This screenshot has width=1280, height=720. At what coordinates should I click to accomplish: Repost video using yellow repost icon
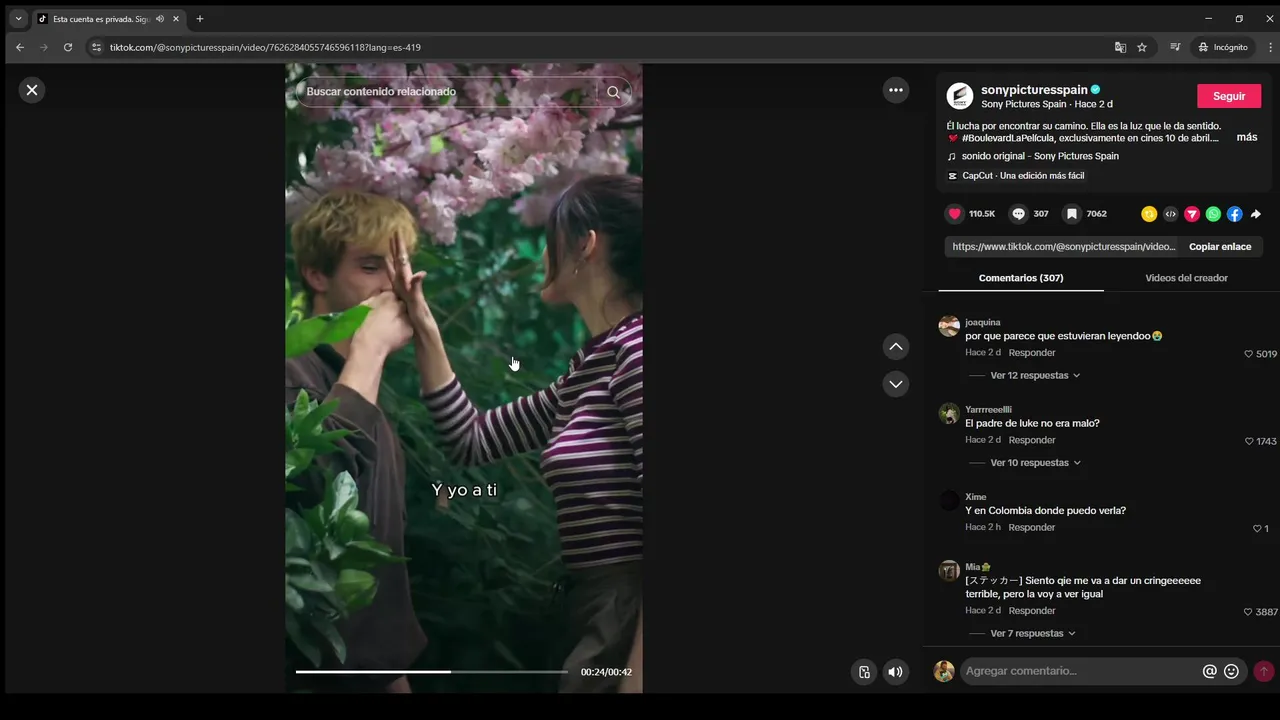pyautogui.click(x=1149, y=214)
